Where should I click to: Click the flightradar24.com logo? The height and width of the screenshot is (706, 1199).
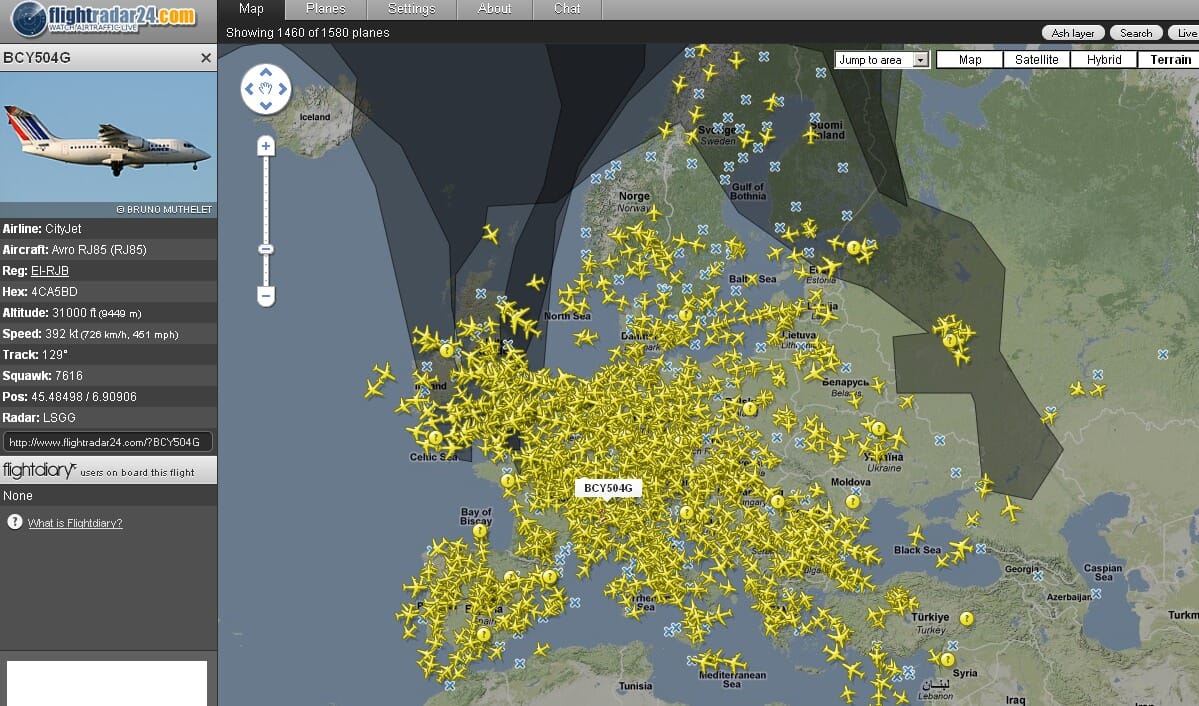pyautogui.click(x=105, y=18)
